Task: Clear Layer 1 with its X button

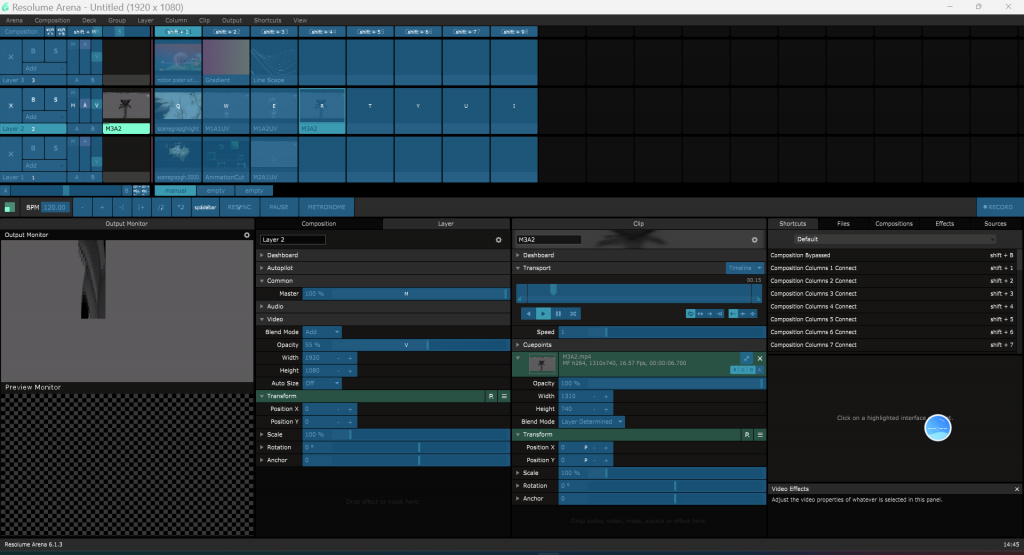Action: (10, 154)
